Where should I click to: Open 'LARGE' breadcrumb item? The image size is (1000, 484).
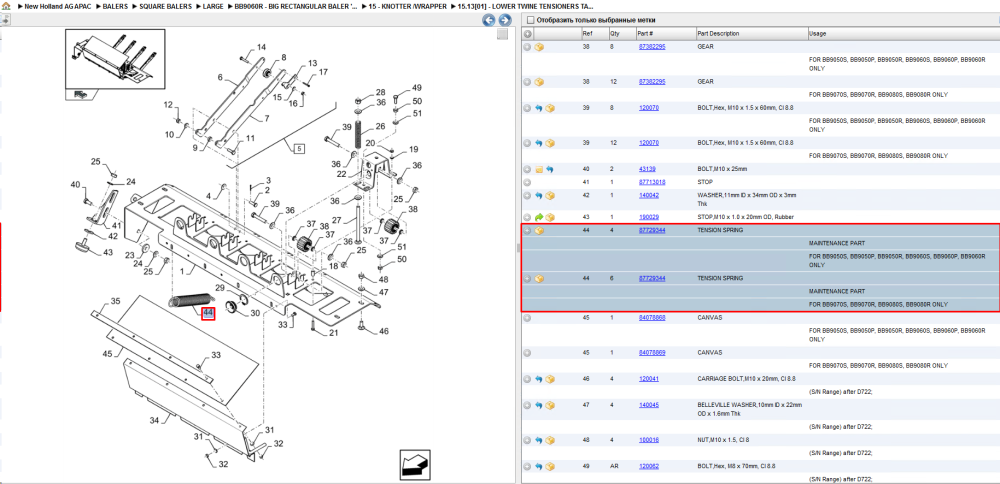point(212,6)
